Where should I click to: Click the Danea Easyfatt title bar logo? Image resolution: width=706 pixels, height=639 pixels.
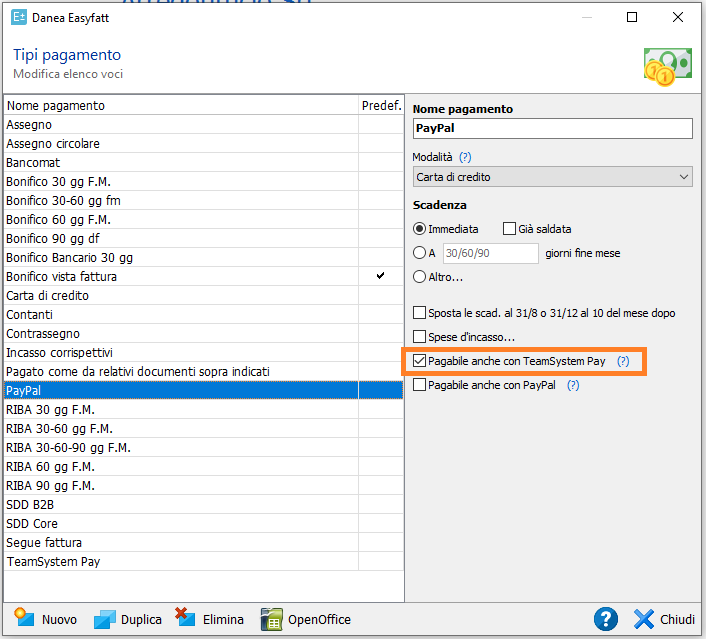[x=19, y=18]
